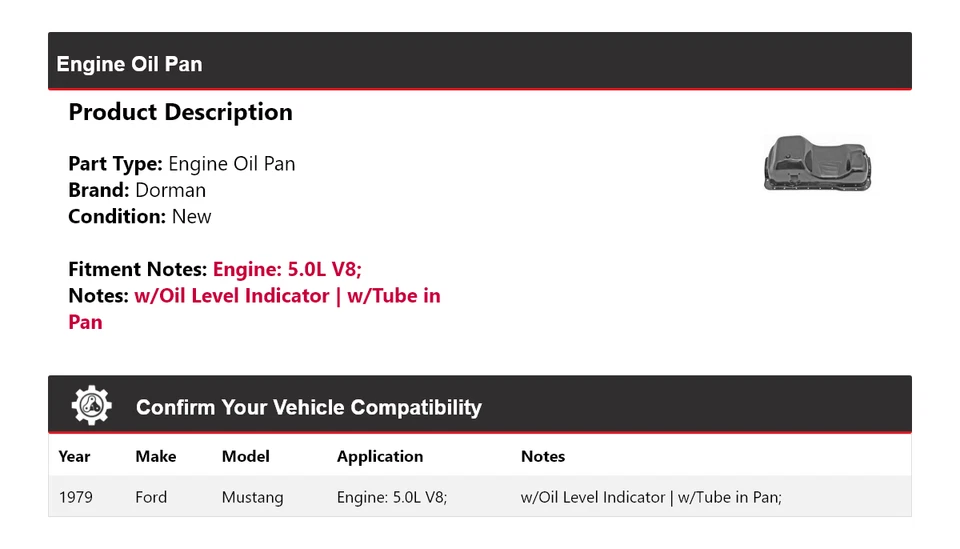Click the Application column header
The image size is (960, 549).
point(380,456)
